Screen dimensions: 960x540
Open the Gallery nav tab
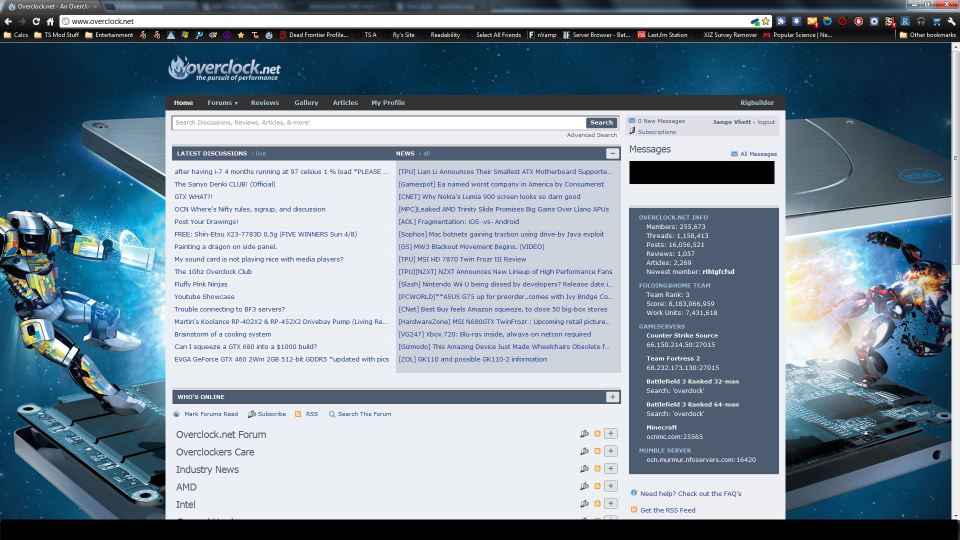306,103
